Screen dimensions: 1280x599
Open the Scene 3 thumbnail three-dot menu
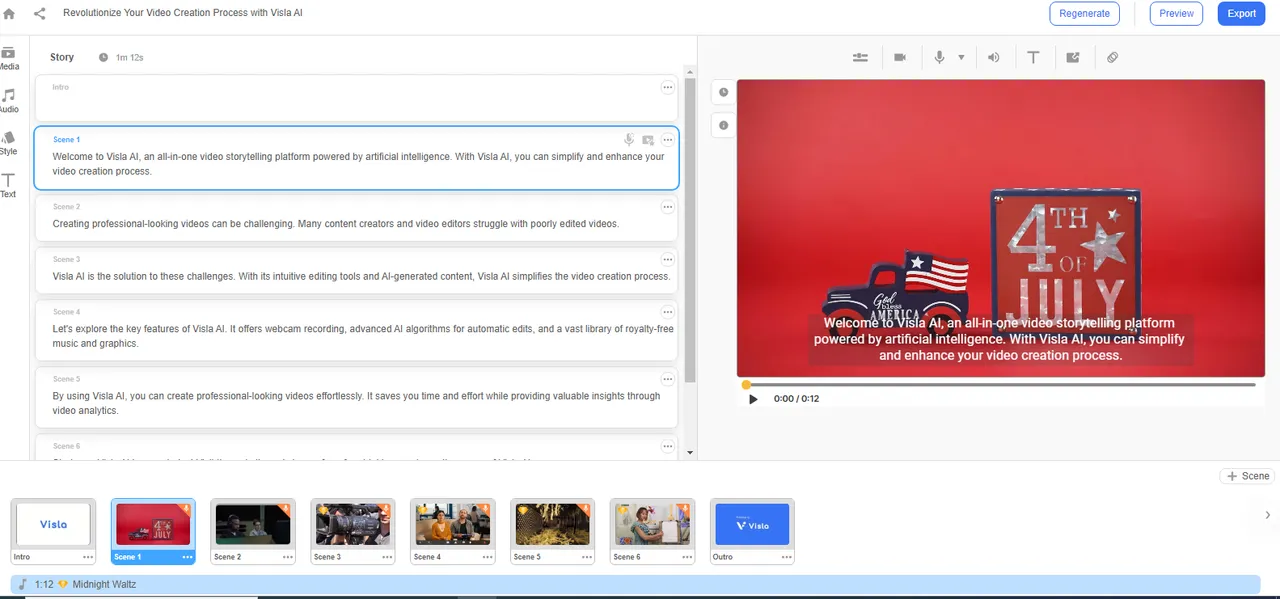388,557
